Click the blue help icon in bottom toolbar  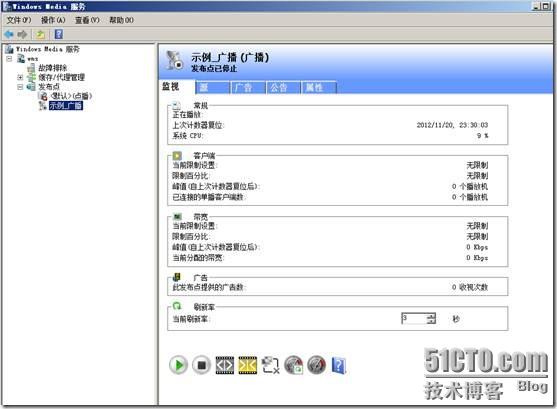click(339, 365)
